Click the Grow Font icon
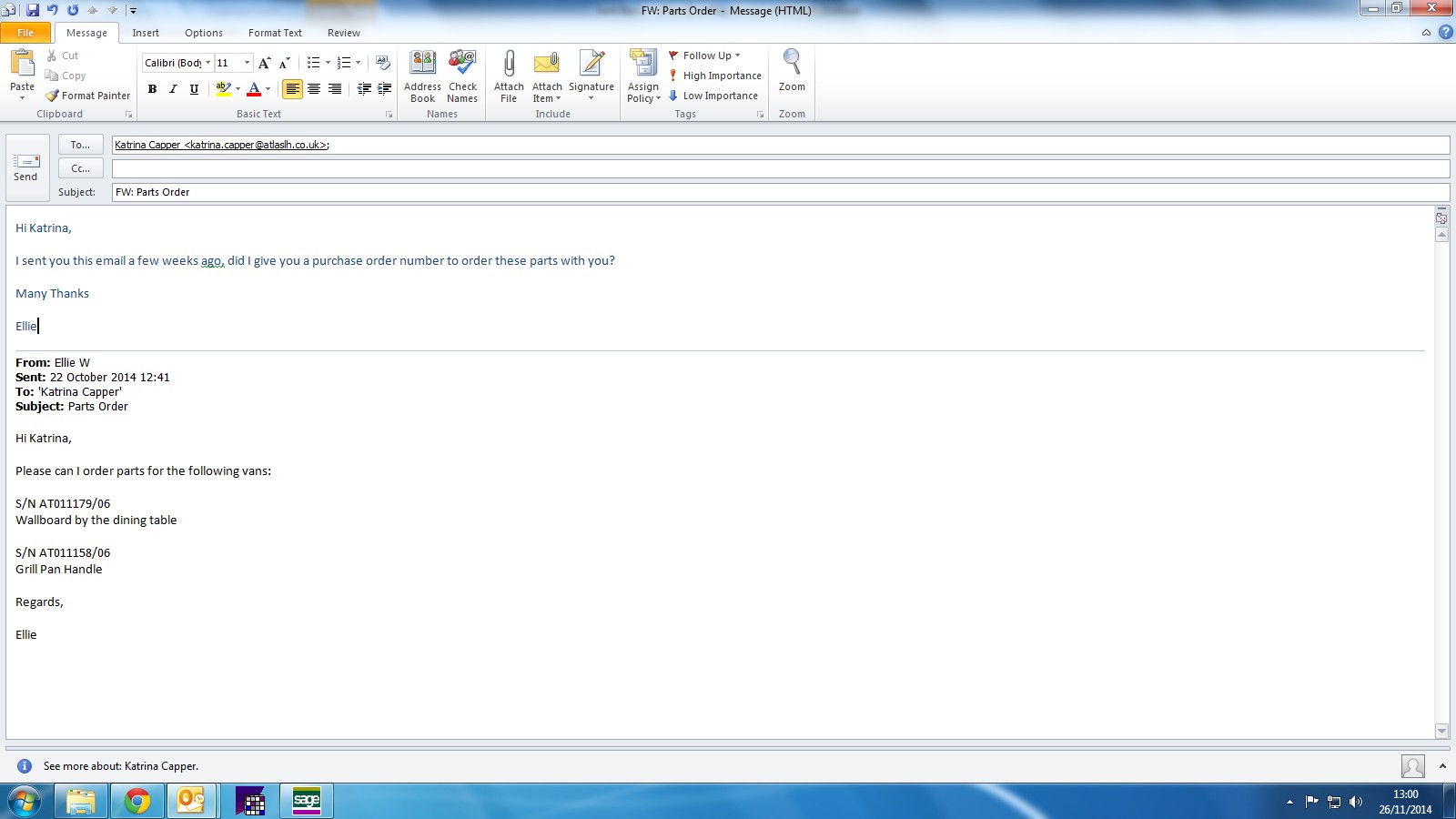 coord(264,63)
